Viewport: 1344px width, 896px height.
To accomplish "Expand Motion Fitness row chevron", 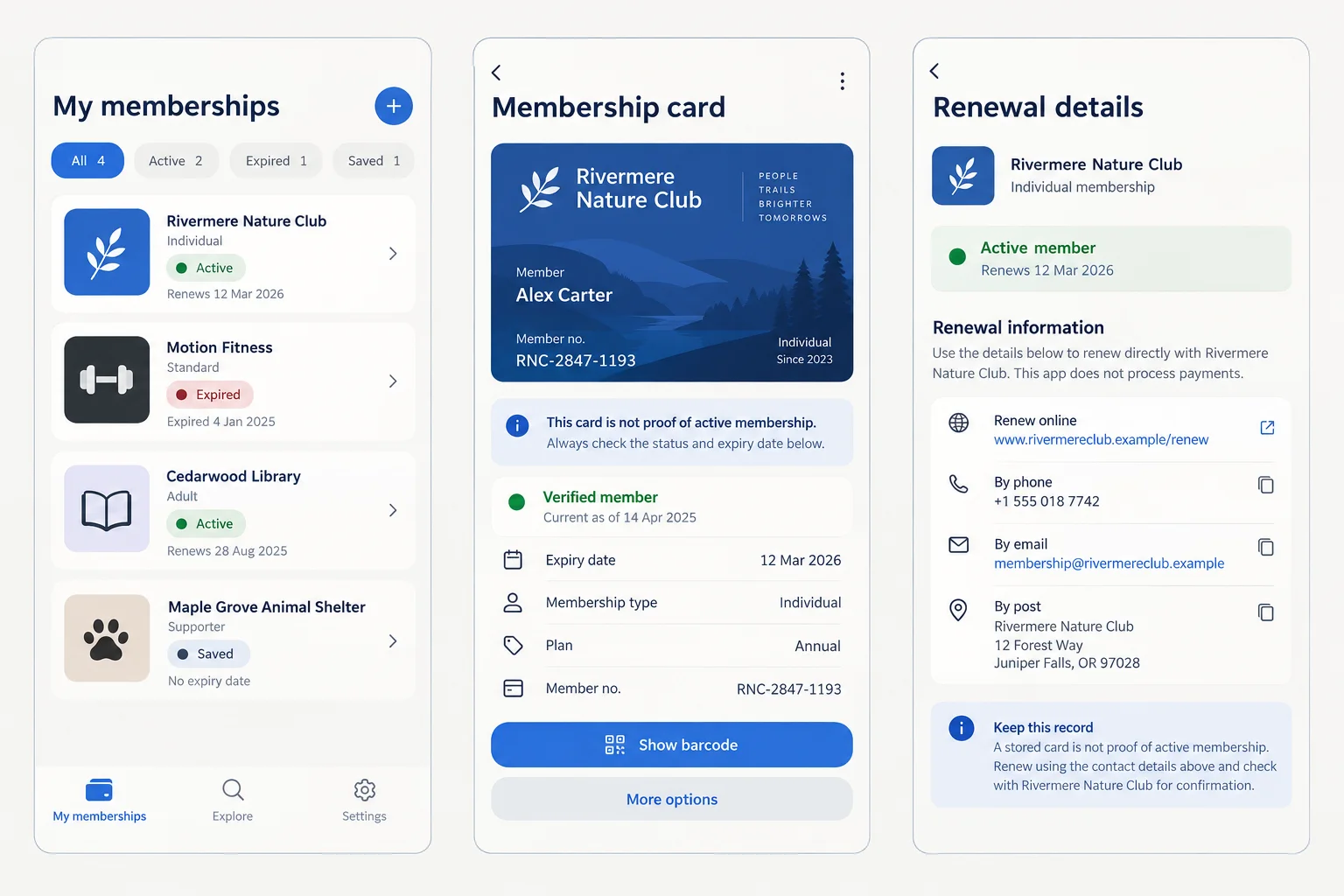I will pos(393,381).
